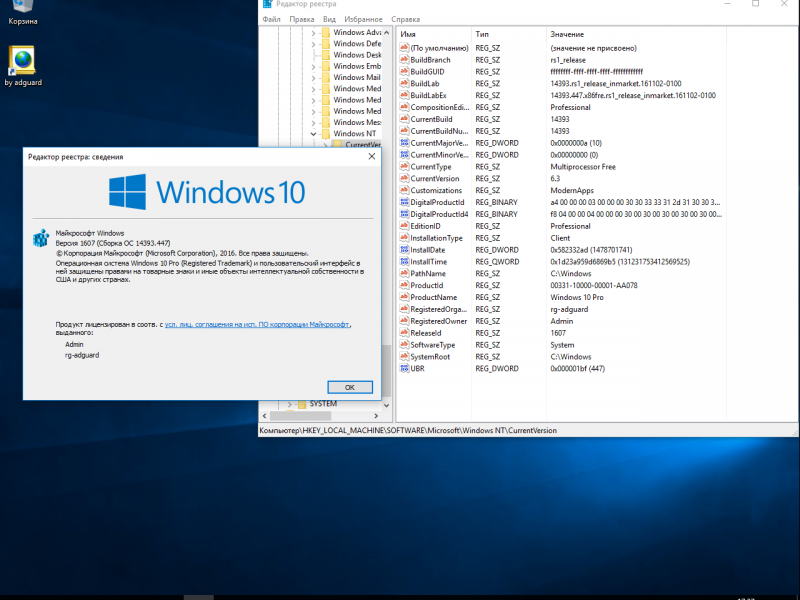The width and height of the screenshot is (800, 600).
Task: Select the CompositionEdi... value name
Action: (439, 107)
